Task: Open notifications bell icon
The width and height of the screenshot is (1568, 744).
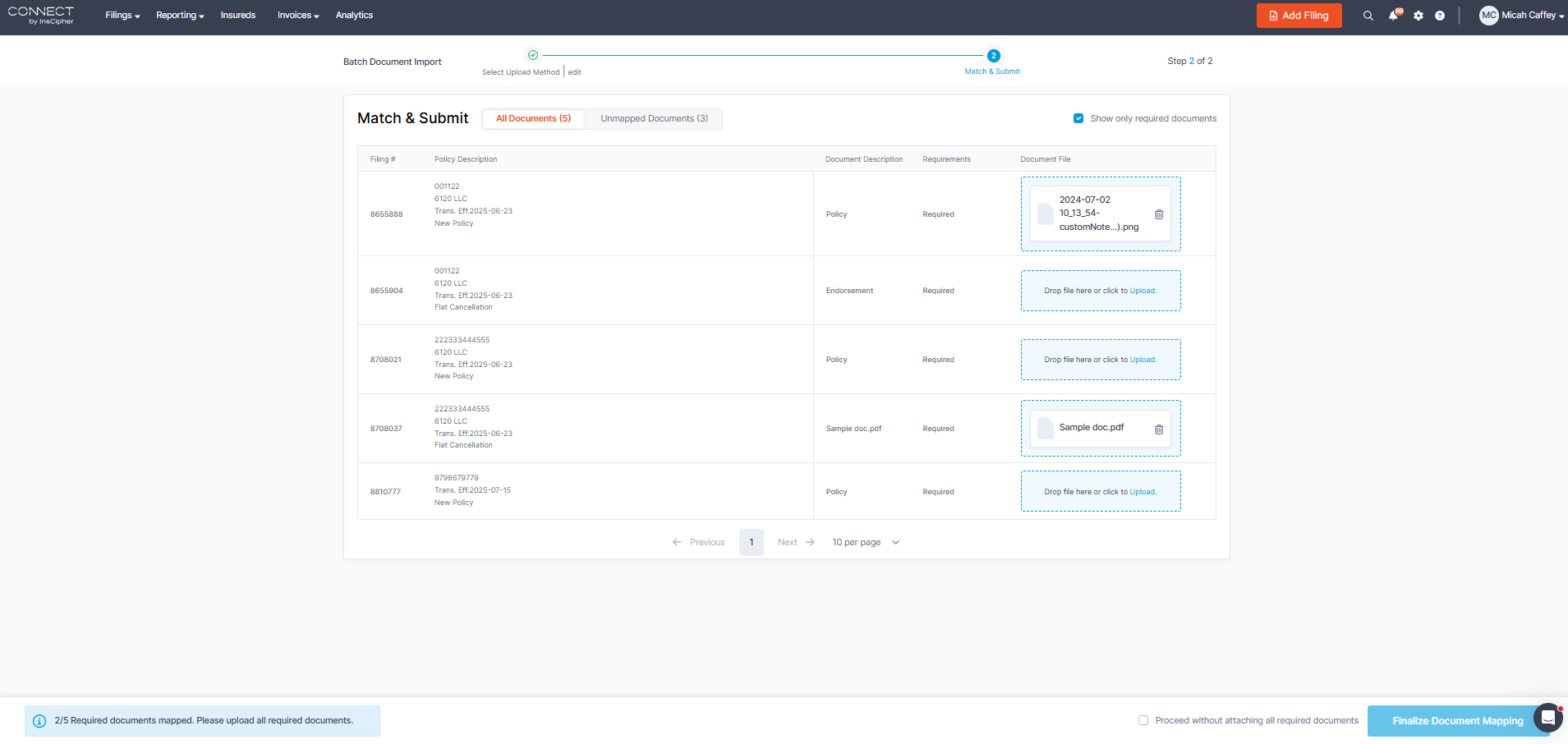Action: click(x=1394, y=16)
